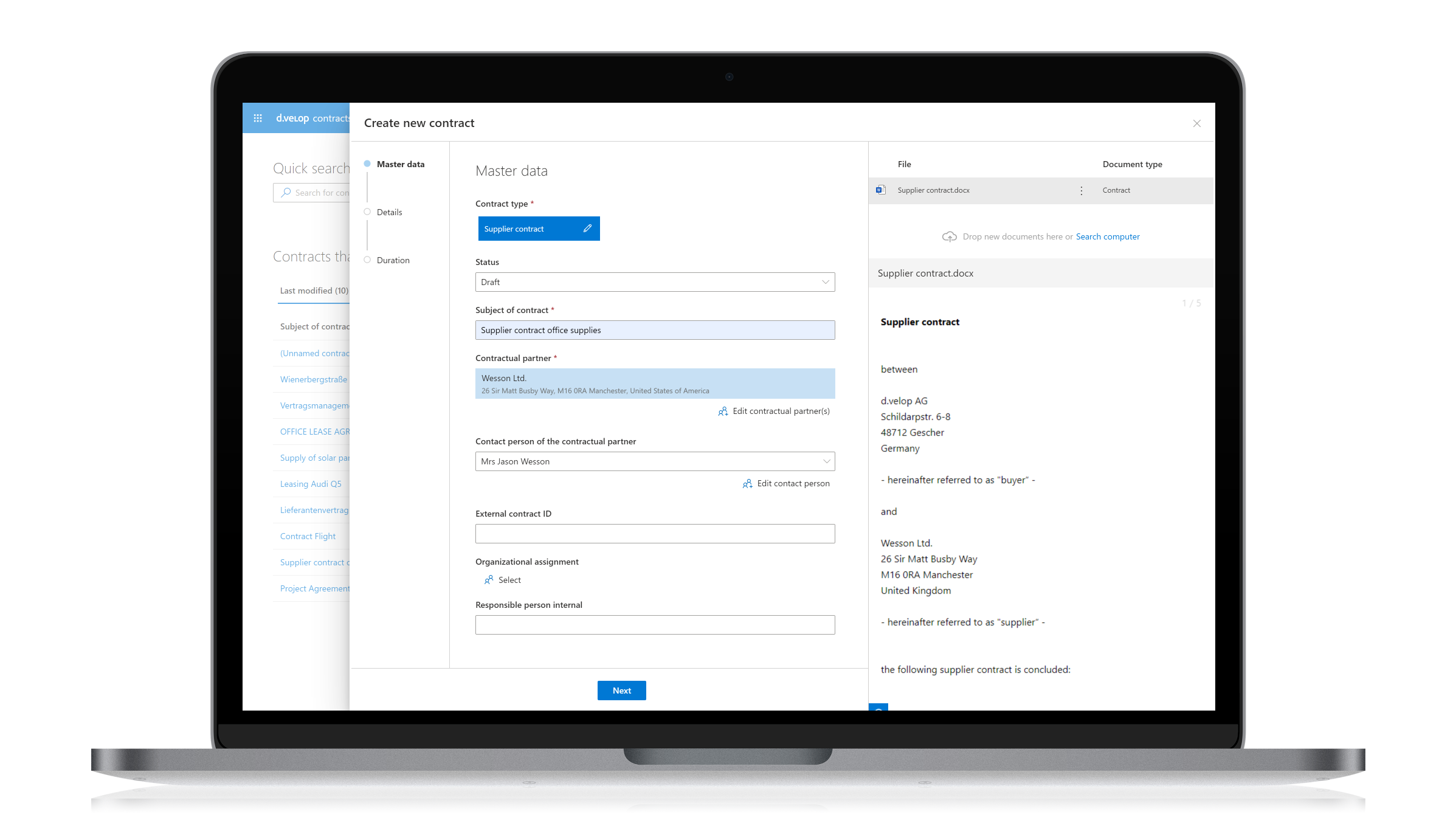This screenshot has width=1456, height=837.
Task: Click the Subject of contract input field
Action: (655, 330)
